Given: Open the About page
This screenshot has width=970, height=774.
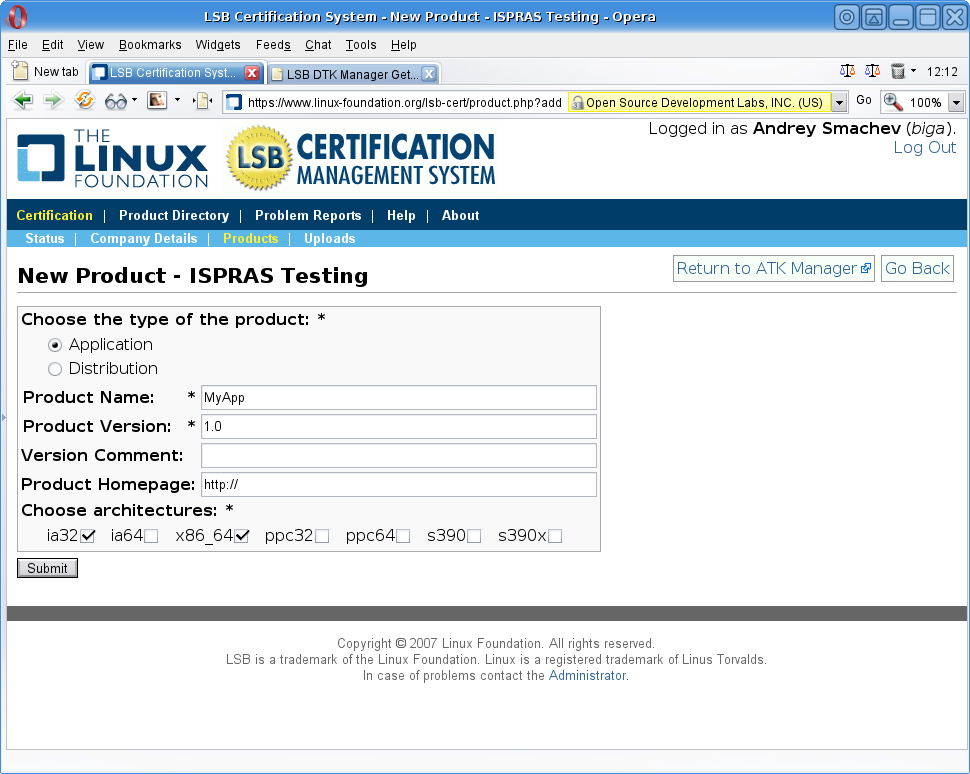Looking at the screenshot, I should tap(460, 215).
